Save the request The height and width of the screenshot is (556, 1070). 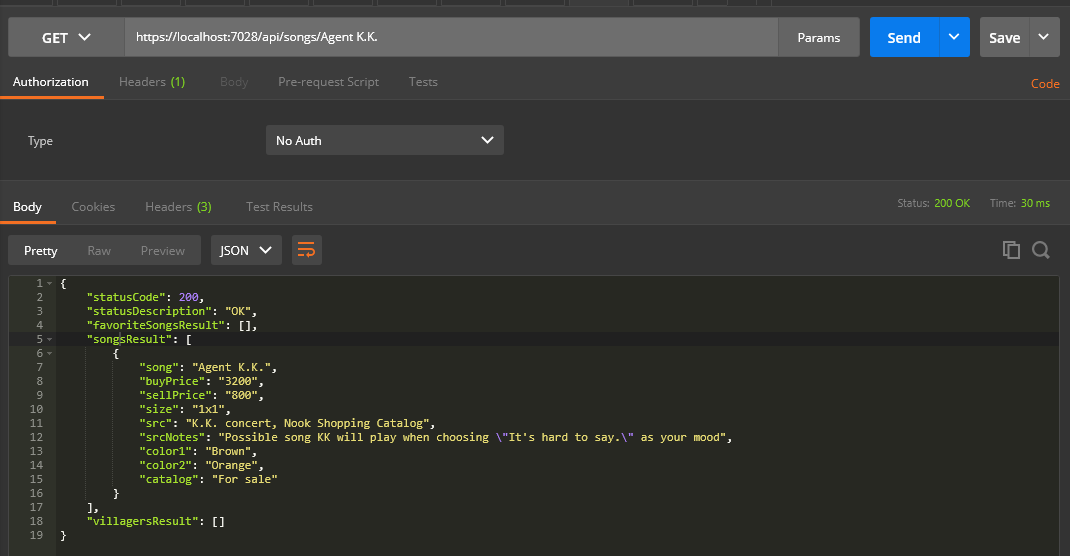tap(1004, 38)
